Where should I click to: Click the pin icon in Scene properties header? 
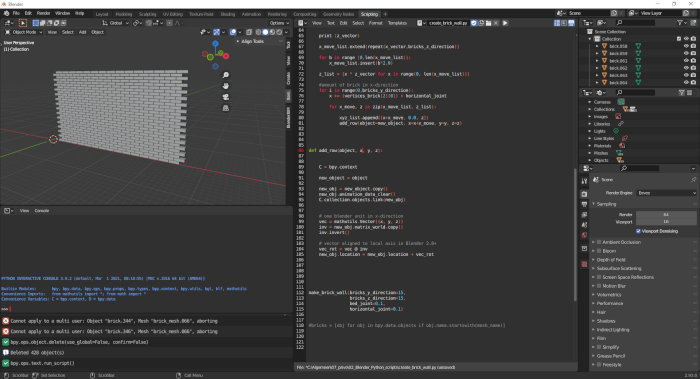[693, 179]
